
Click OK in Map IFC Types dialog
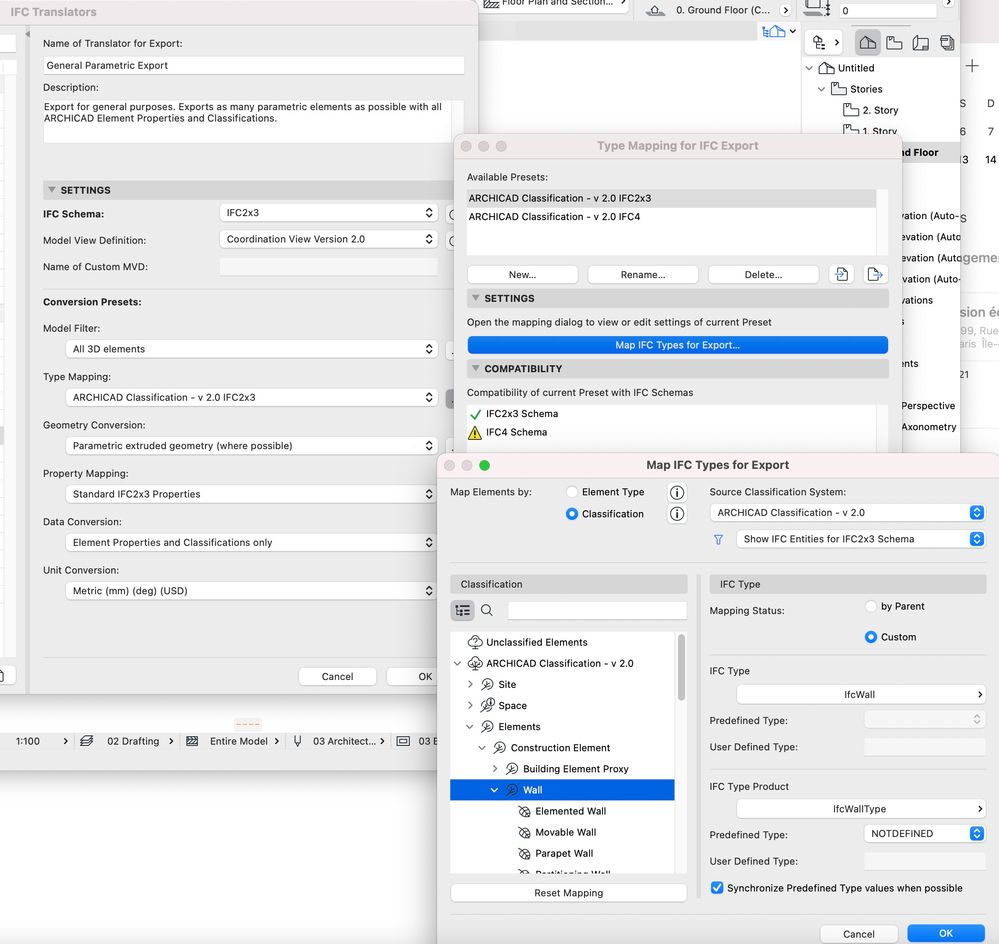(x=945, y=933)
